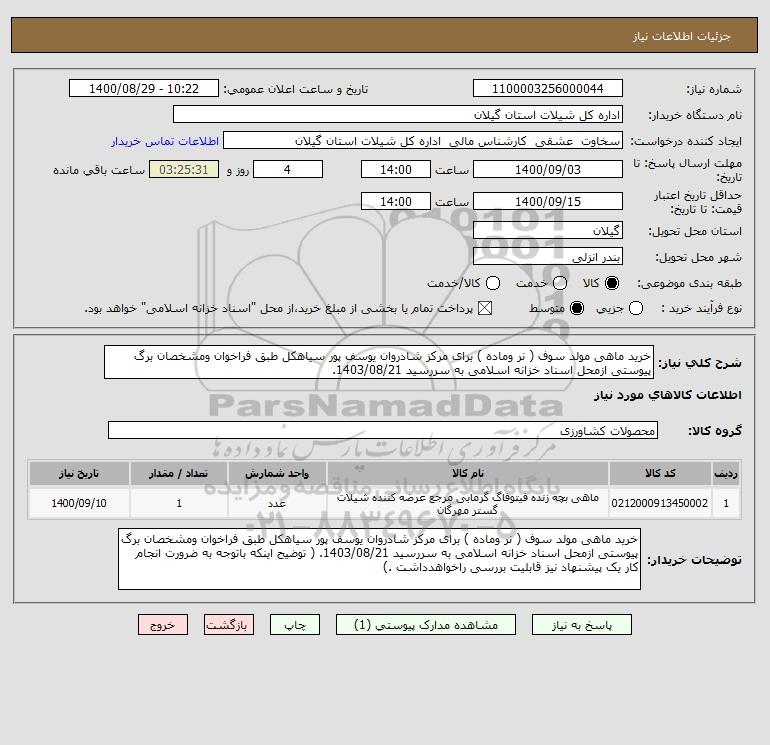This screenshot has height=745, width=770.
Task: Click the جزئیات اطلاعات نیاز header title
Action: (682, 36)
